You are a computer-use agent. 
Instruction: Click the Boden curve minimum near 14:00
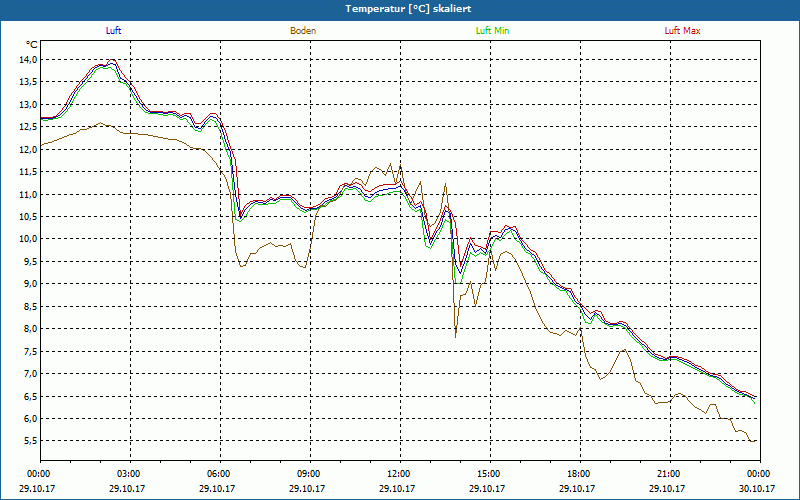[456, 337]
